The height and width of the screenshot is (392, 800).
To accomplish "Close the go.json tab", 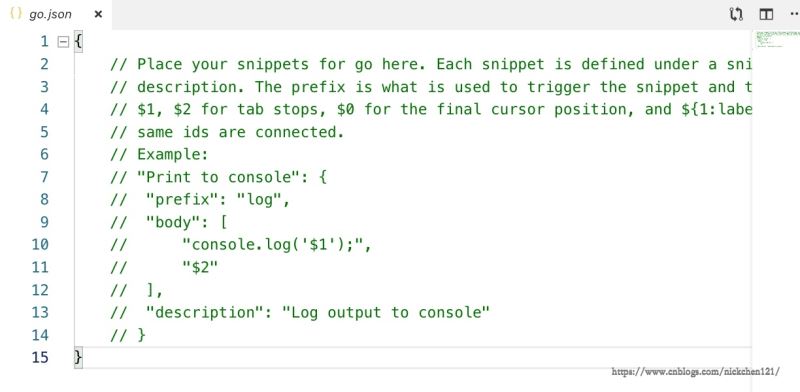I will click(98, 14).
